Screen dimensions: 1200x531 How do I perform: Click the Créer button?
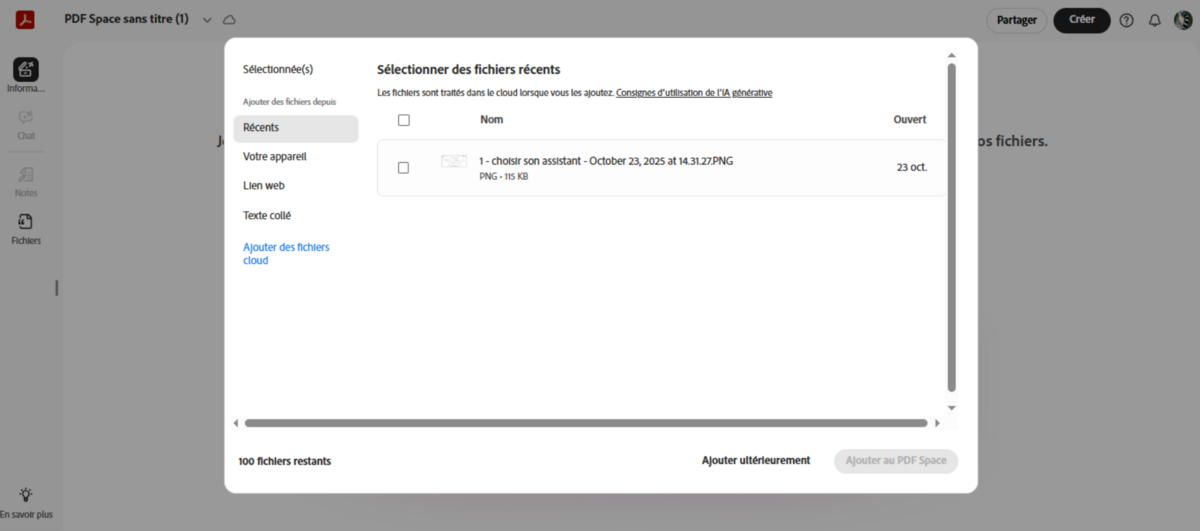point(1082,20)
